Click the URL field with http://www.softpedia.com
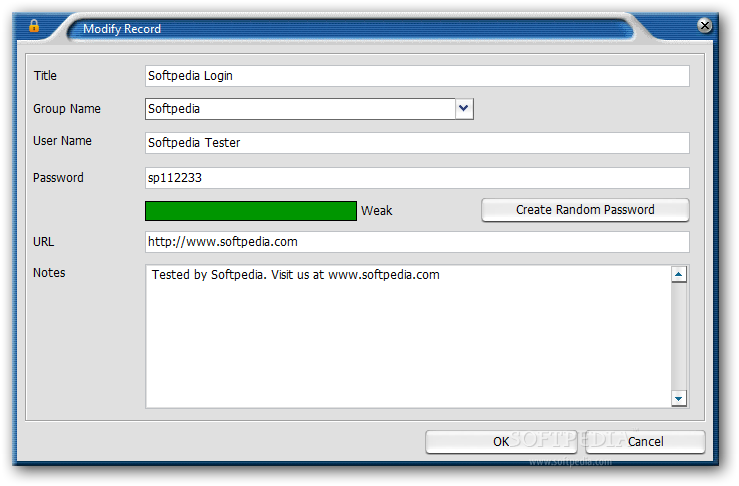 [417, 242]
